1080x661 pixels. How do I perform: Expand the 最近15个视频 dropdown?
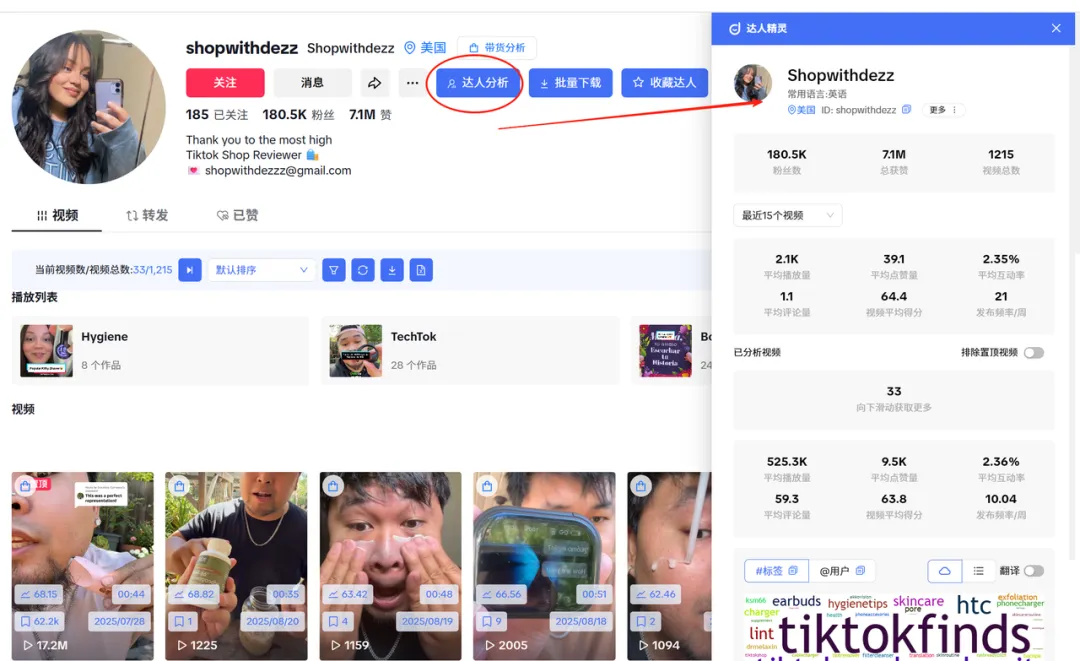(787, 215)
